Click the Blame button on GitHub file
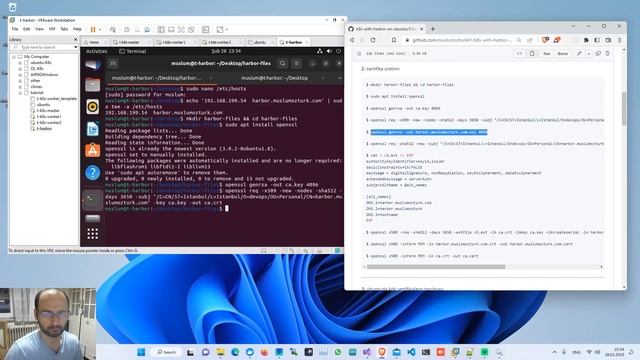The height and width of the screenshot is (360, 640). 562,53
